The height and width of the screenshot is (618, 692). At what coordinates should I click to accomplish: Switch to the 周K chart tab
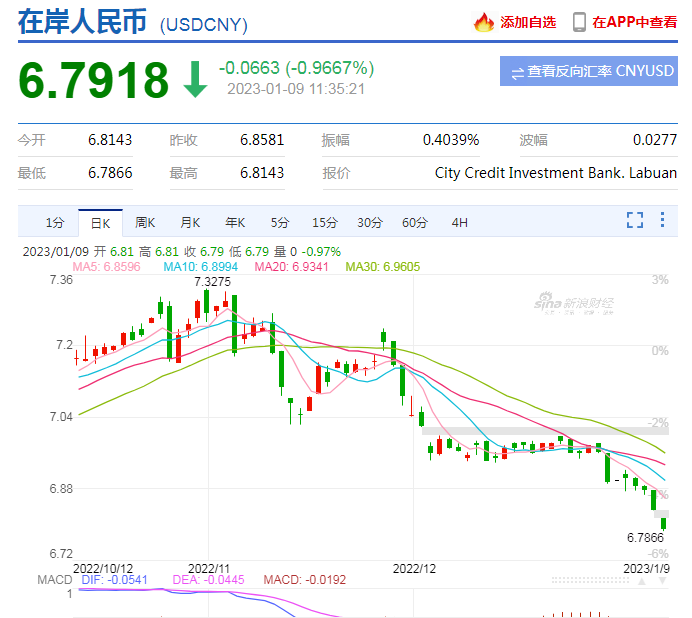click(145, 222)
